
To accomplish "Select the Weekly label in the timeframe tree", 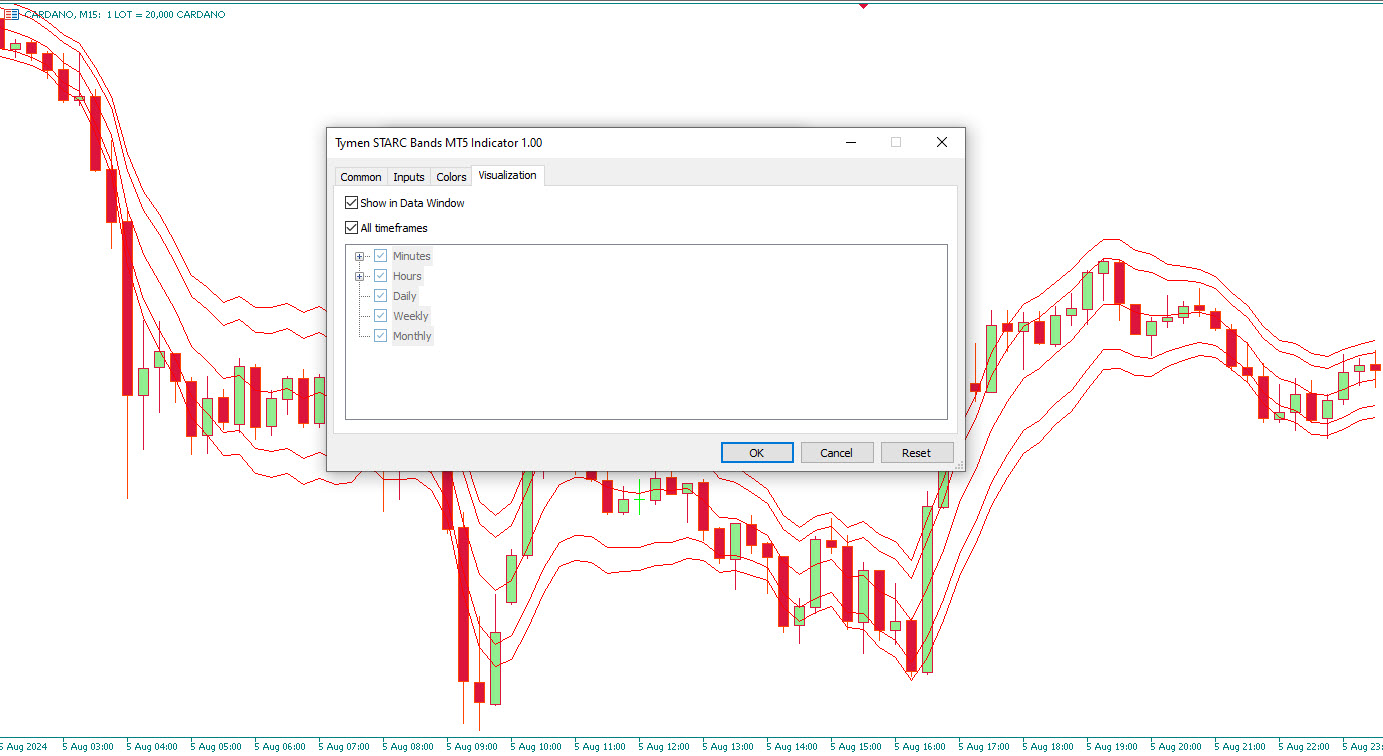I will pos(410,316).
